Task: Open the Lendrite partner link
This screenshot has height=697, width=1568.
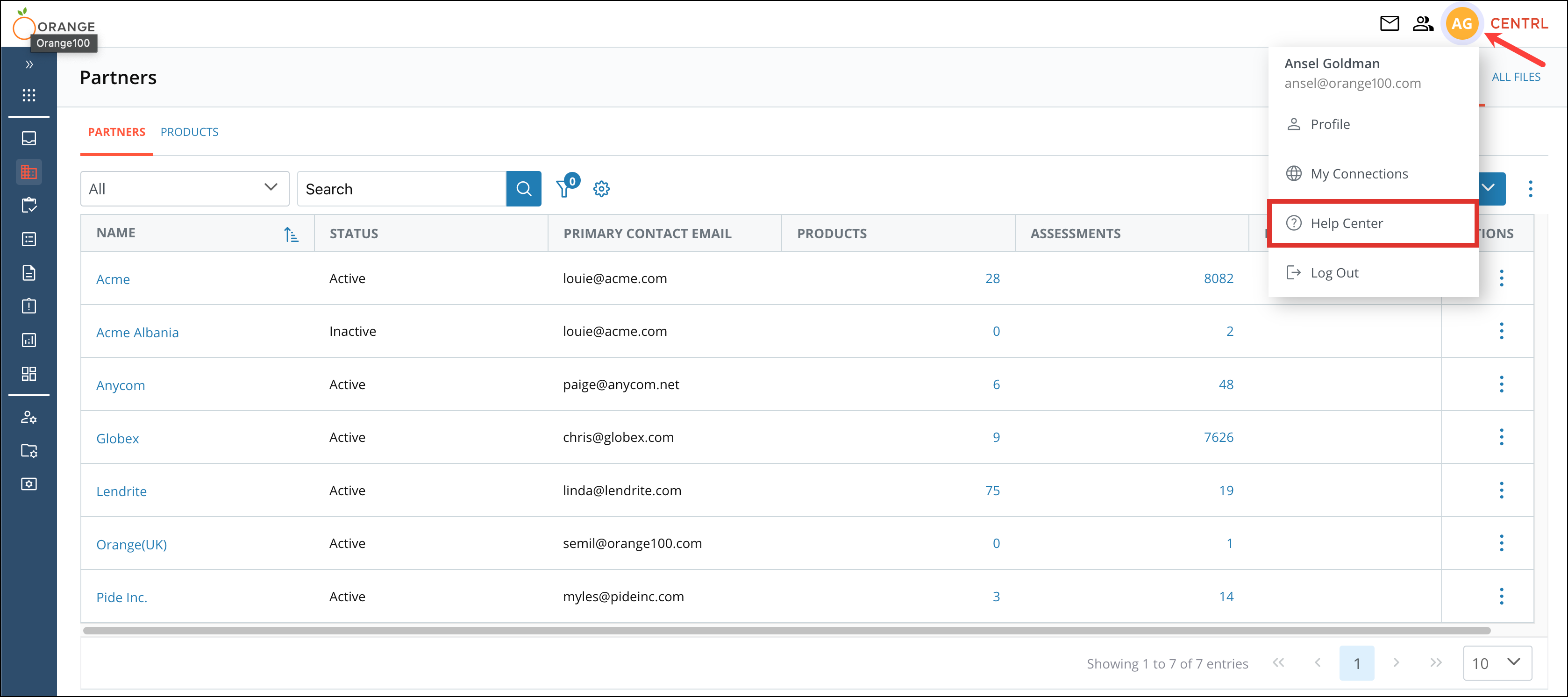Action: coord(121,491)
